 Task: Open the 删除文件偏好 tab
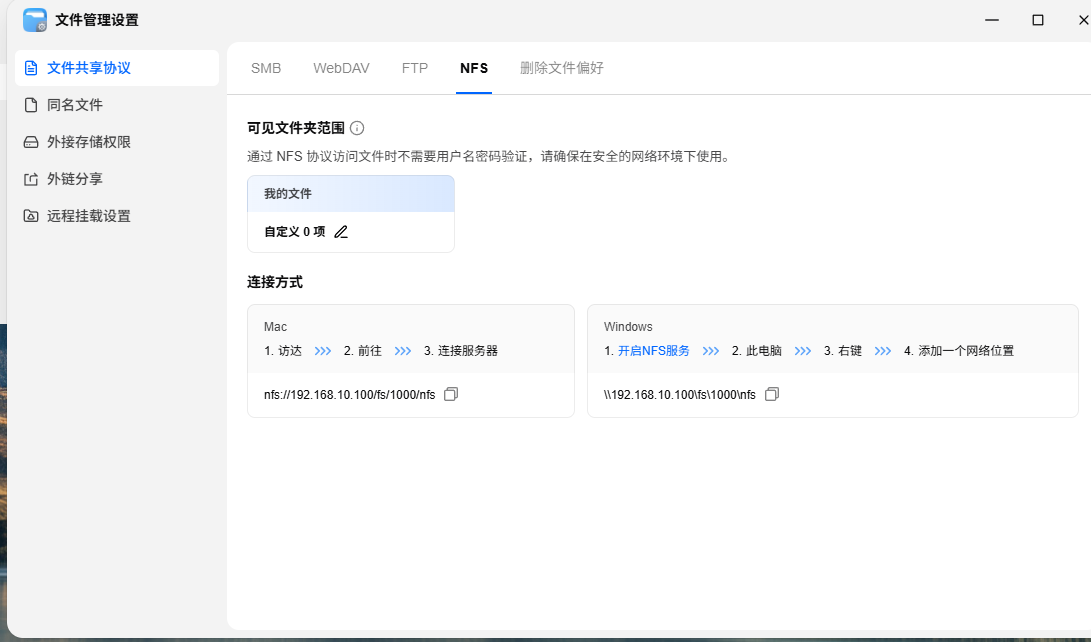[562, 68]
